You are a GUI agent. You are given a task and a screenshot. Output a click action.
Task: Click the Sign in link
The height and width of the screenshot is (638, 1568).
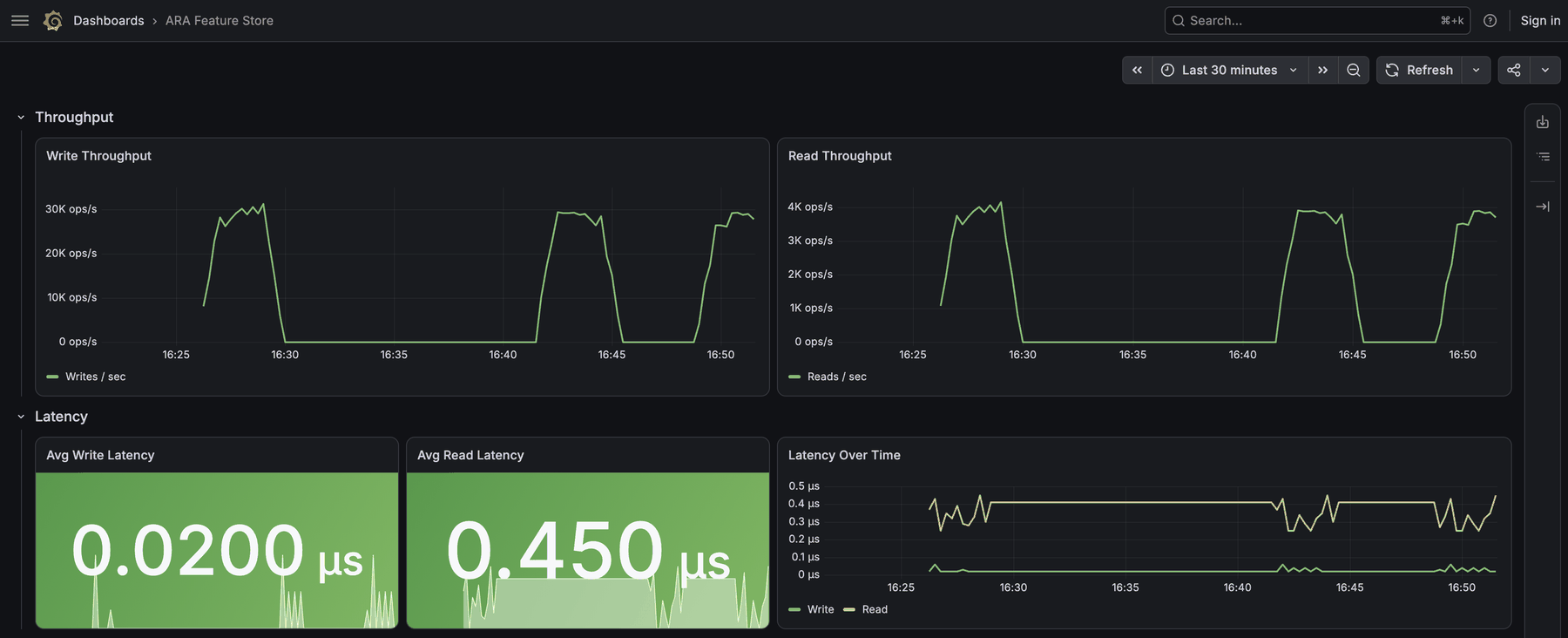click(1540, 20)
